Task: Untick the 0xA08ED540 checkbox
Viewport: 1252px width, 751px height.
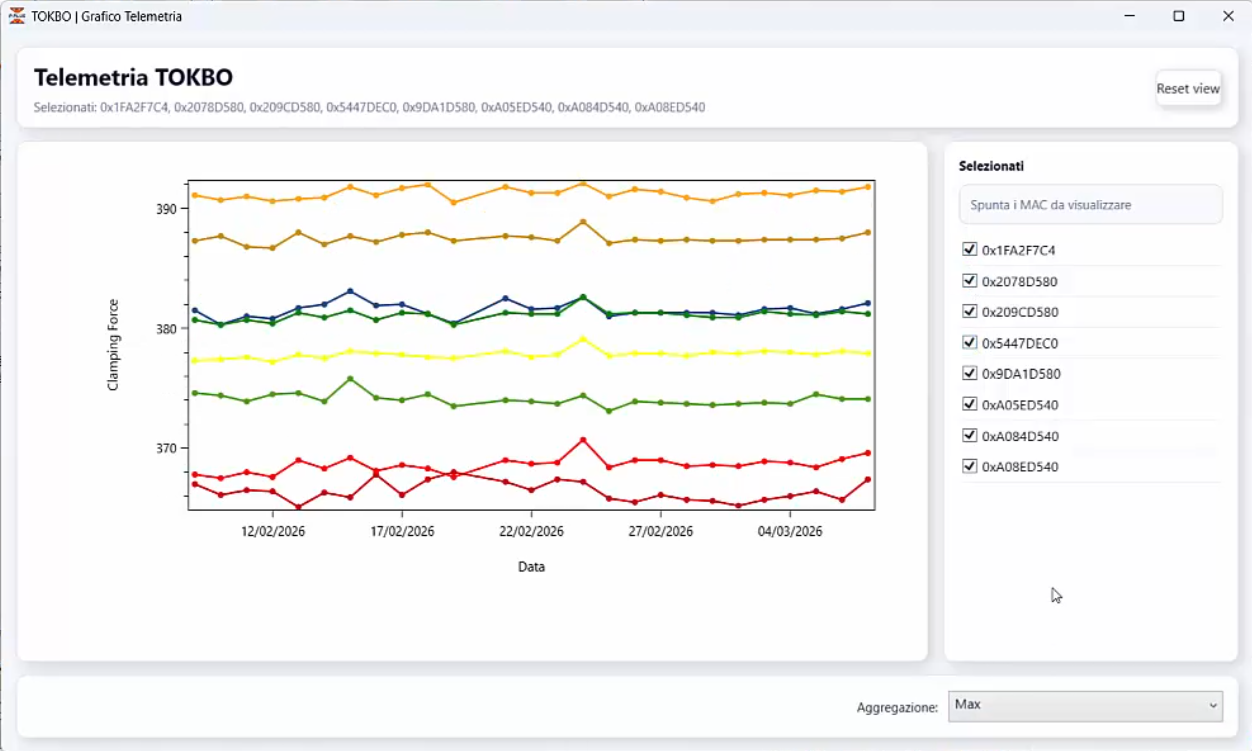Action: pos(969,467)
